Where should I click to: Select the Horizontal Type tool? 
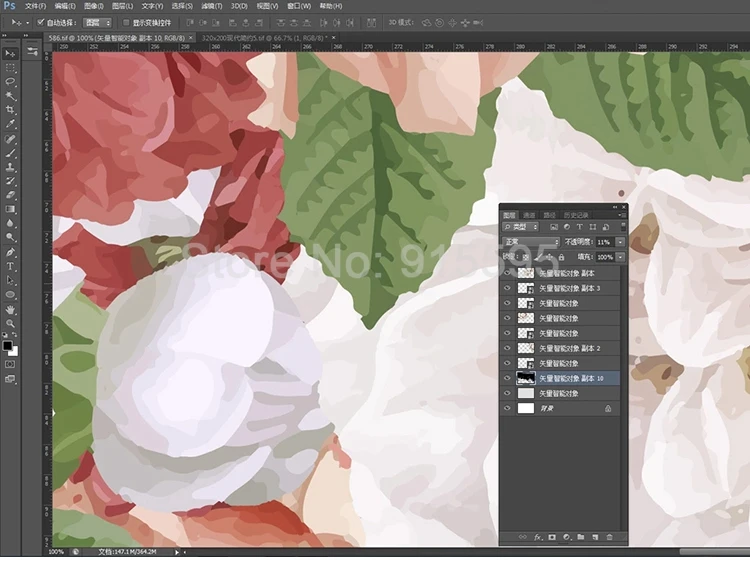tap(10, 267)
